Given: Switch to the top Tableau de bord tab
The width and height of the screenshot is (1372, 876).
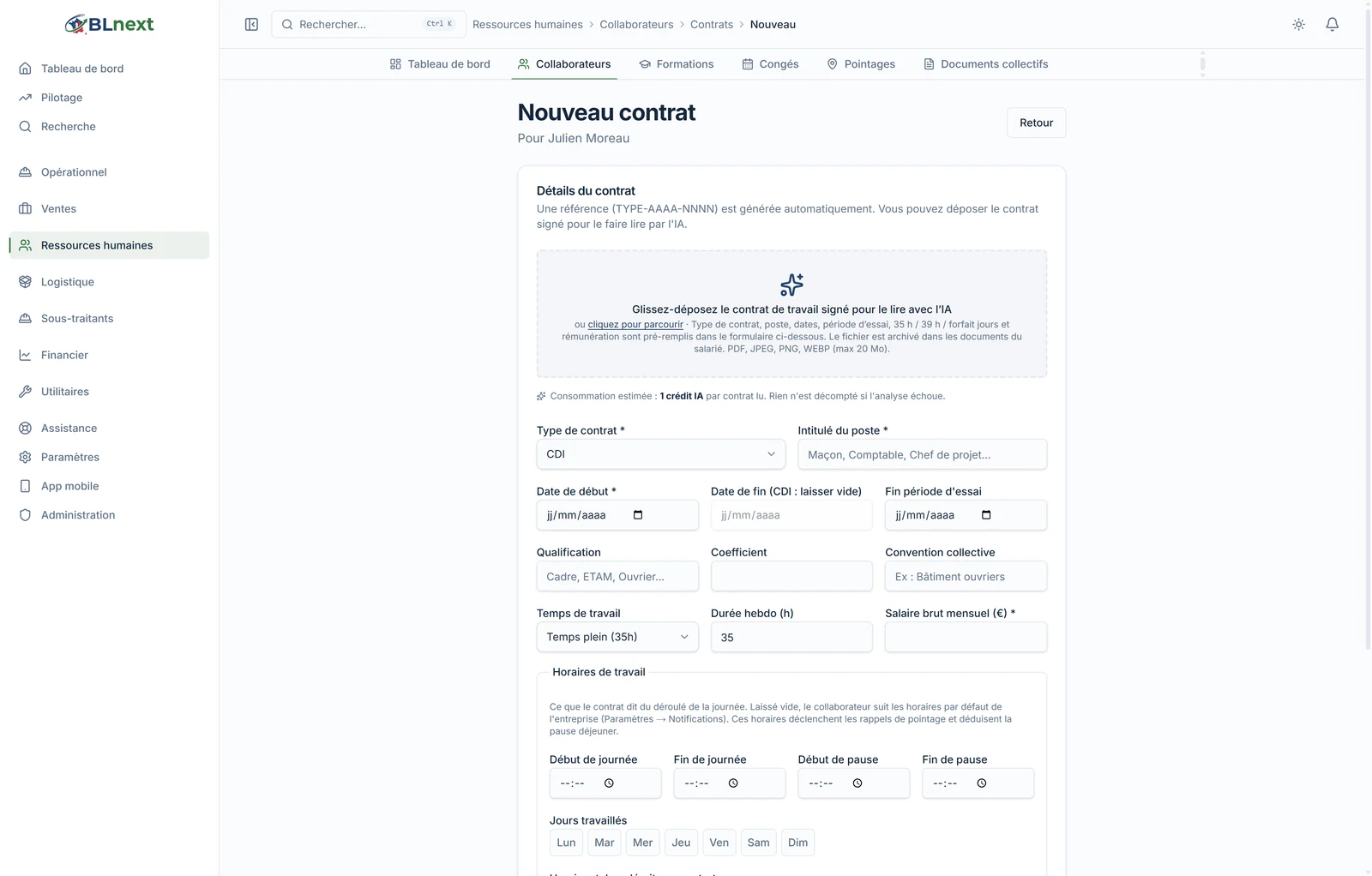Looking at the screenshot, I should pos(440,64).
